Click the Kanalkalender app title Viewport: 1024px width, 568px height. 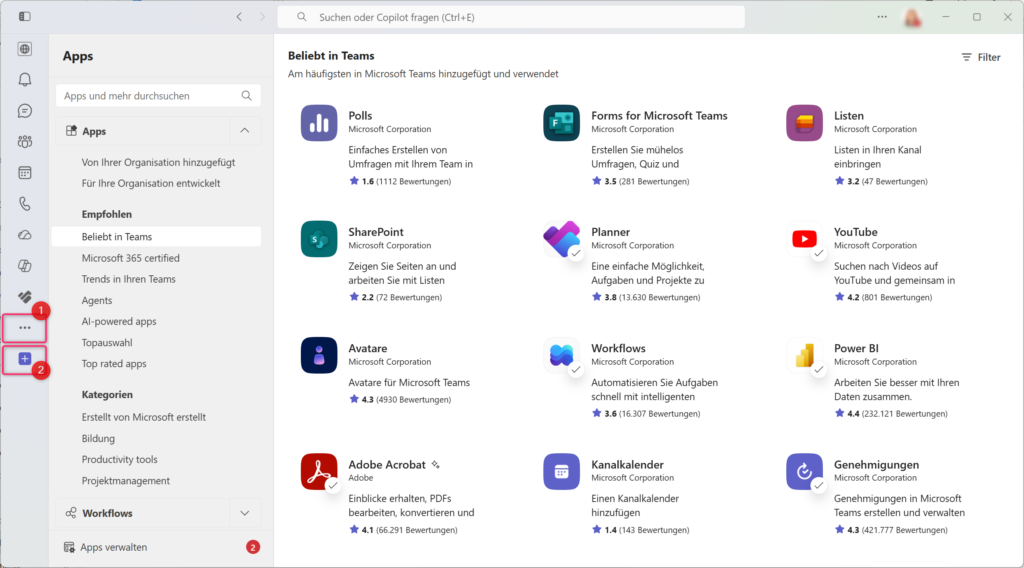click(628, 465)
